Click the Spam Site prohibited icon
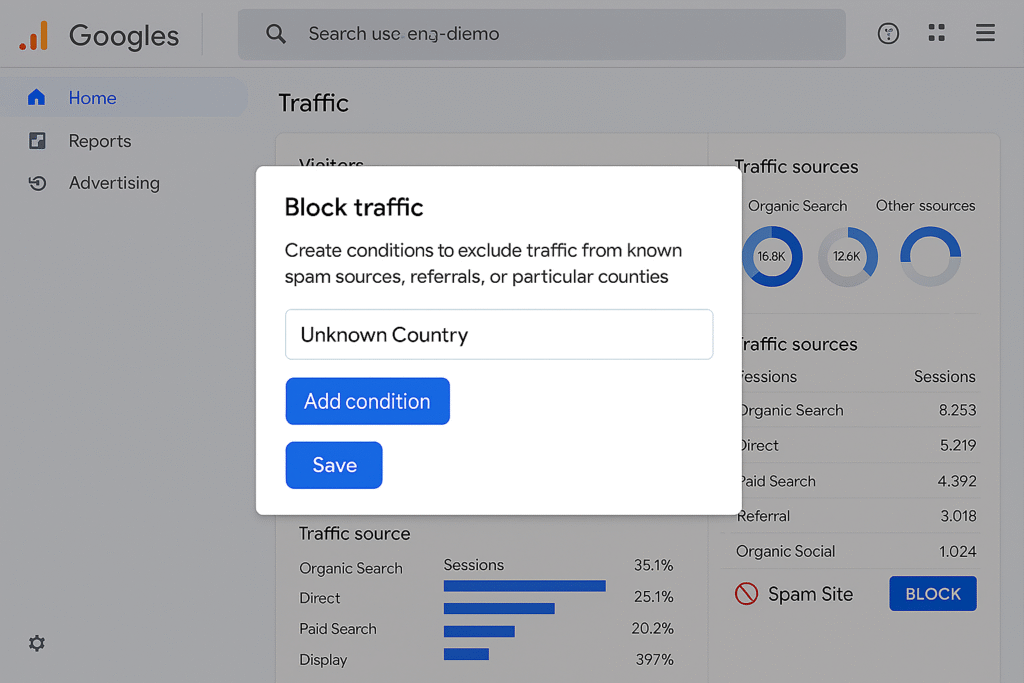 point(746,594)
